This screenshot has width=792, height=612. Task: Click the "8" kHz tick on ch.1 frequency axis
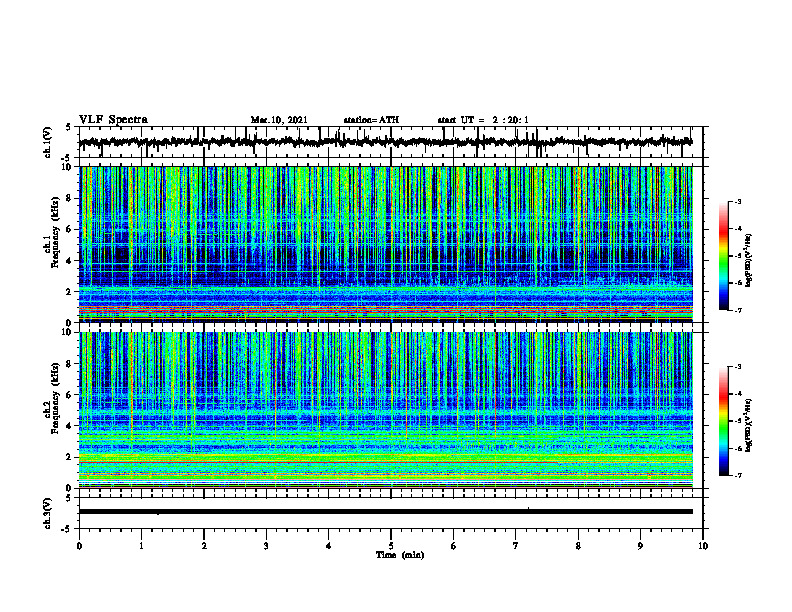(71, 198)
